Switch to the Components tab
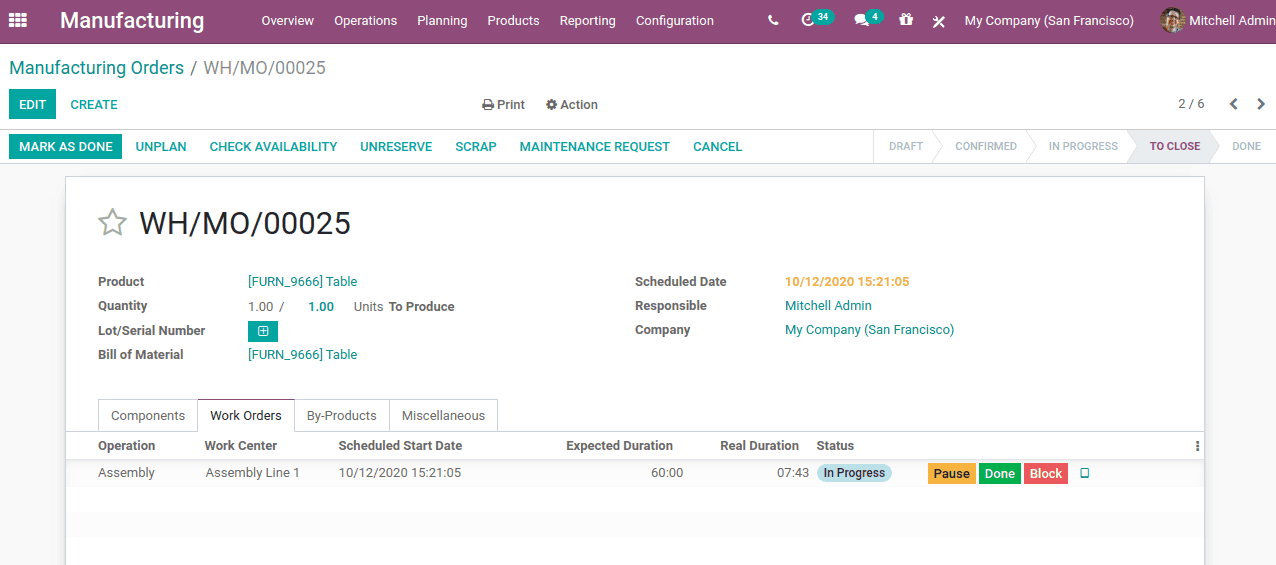 (x=148, y=416)
